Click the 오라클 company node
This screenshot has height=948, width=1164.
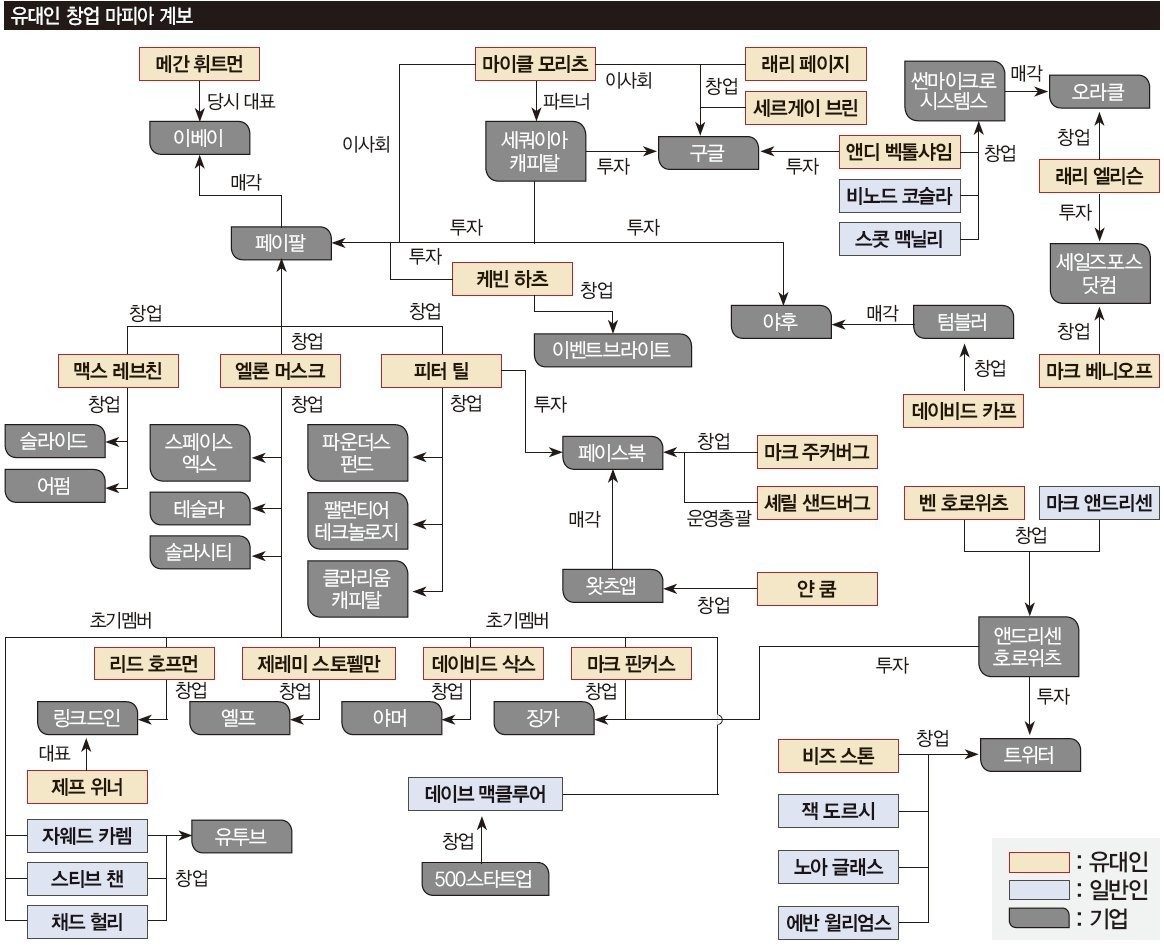[1098, 92]
